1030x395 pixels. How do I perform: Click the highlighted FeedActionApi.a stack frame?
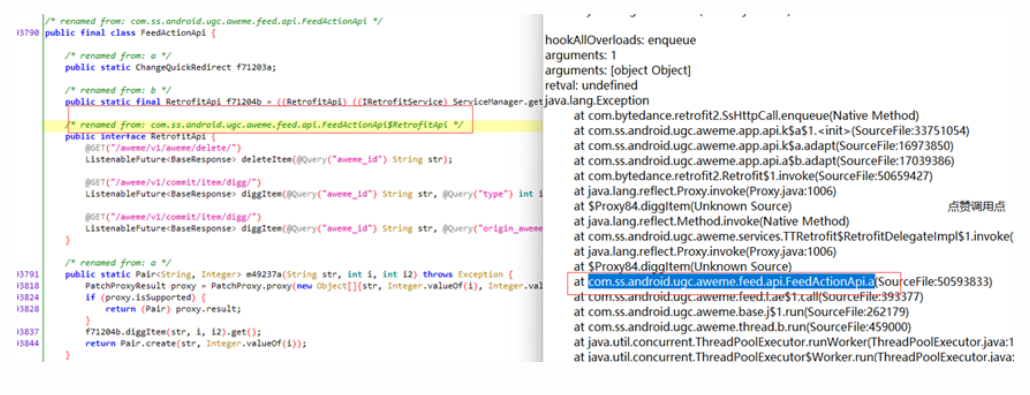click(731, 282)
